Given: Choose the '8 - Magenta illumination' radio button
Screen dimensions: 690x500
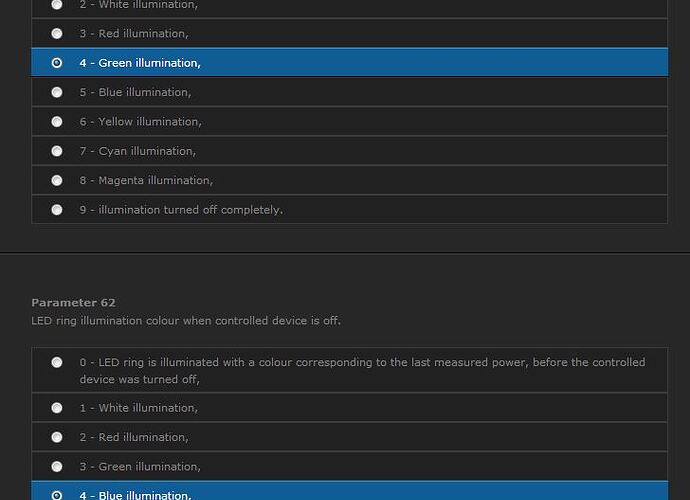Looking at the screenshot, I should [57, 181].
